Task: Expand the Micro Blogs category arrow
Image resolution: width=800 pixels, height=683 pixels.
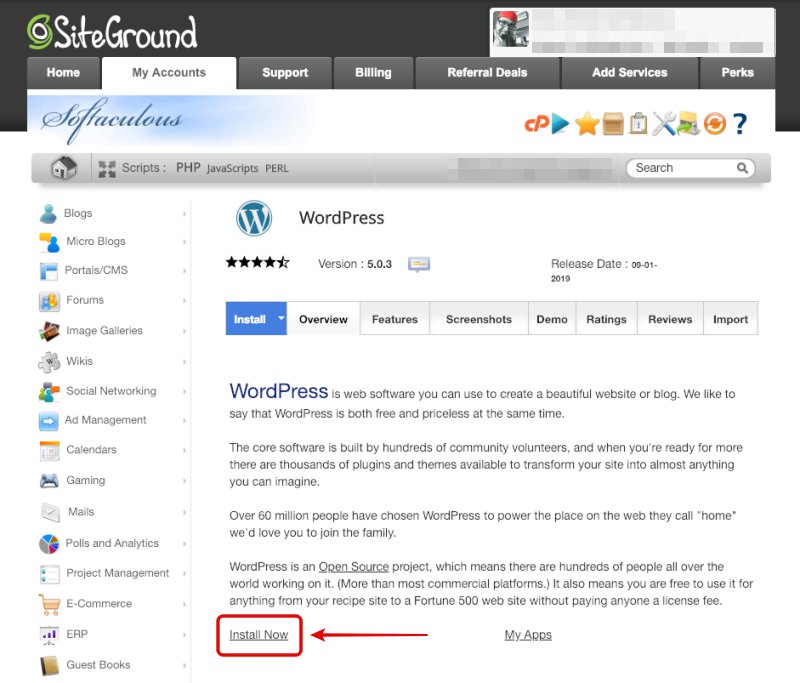Action: [184, 242]
